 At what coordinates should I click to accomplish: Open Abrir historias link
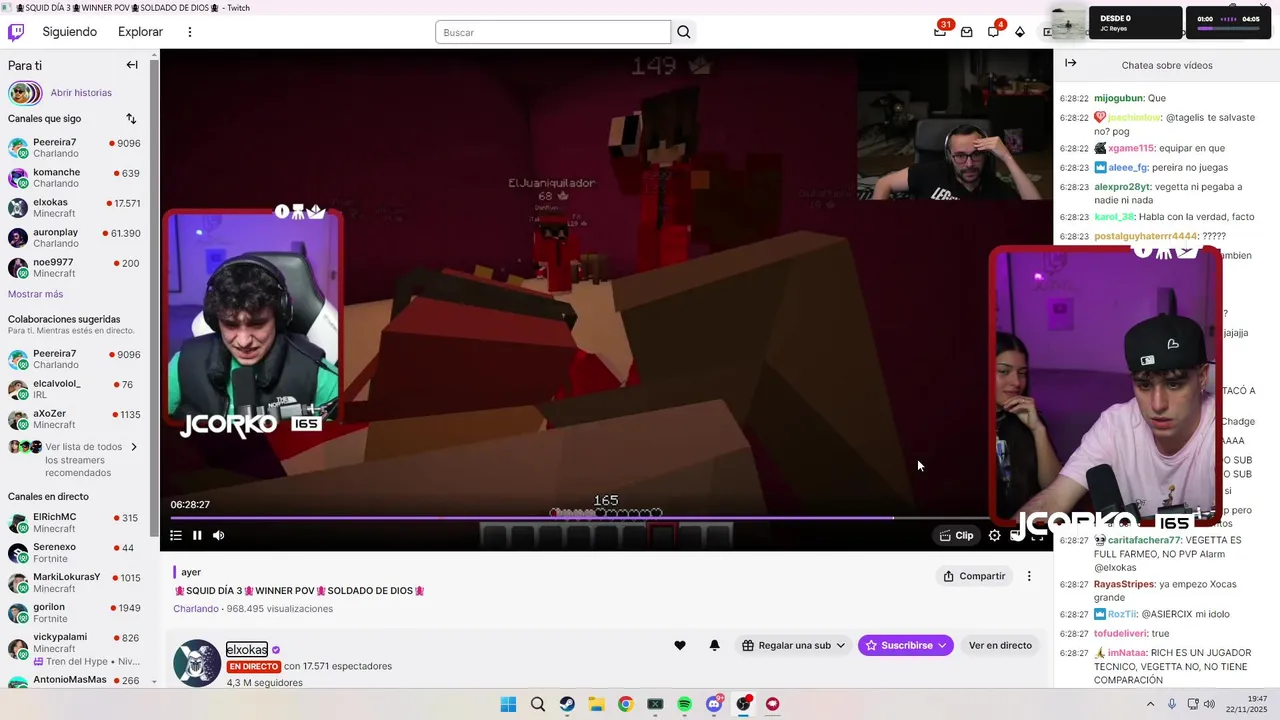click(81, 93)
